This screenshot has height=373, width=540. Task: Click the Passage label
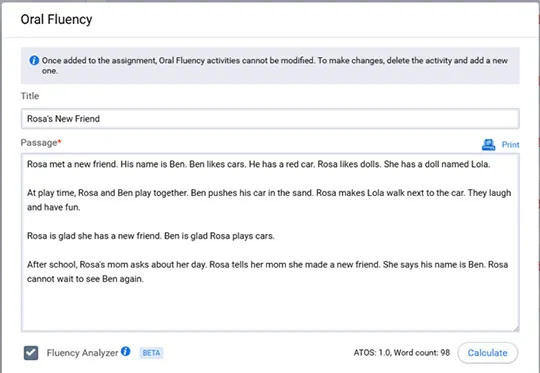[40, 143]
